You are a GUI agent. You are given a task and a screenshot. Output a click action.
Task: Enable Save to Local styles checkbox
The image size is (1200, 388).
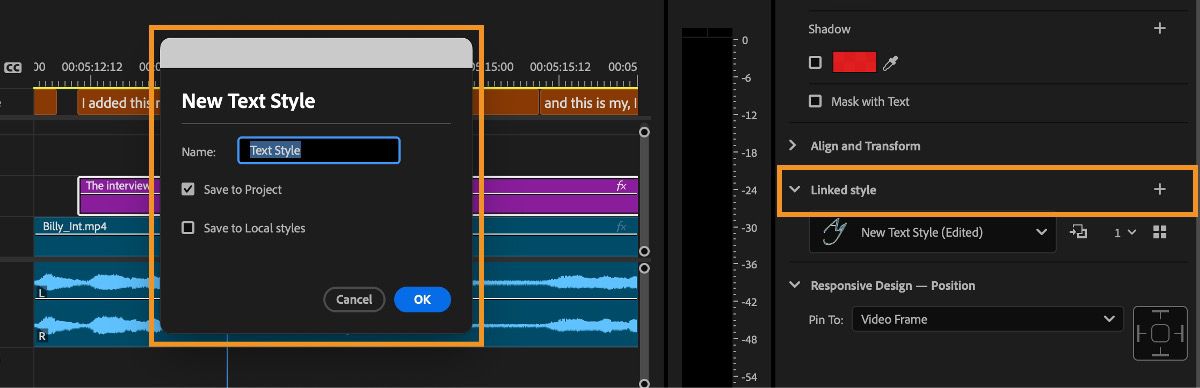[x=188, y=228]
